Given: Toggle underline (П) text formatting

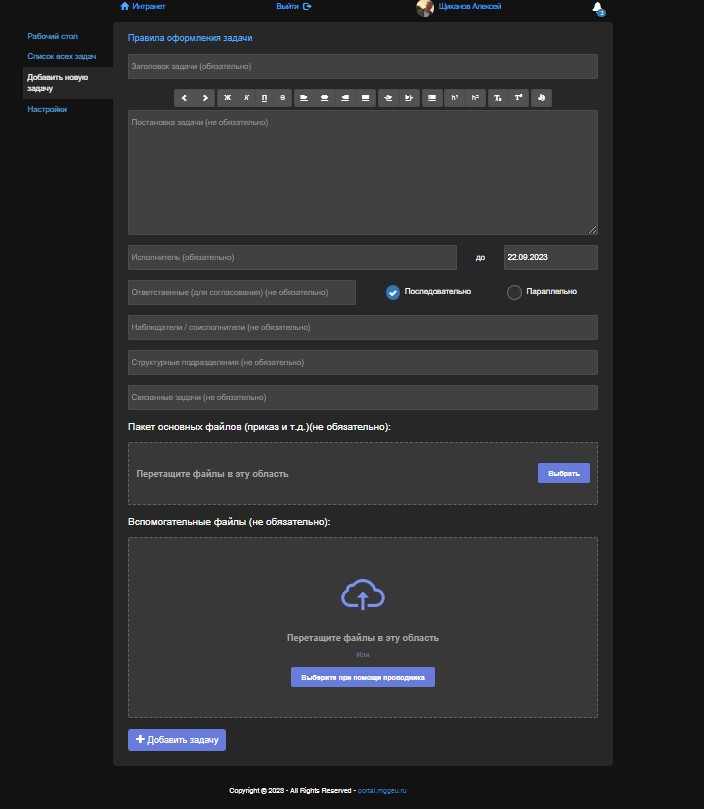Looking at the screenshot, I should coord(264,98).
